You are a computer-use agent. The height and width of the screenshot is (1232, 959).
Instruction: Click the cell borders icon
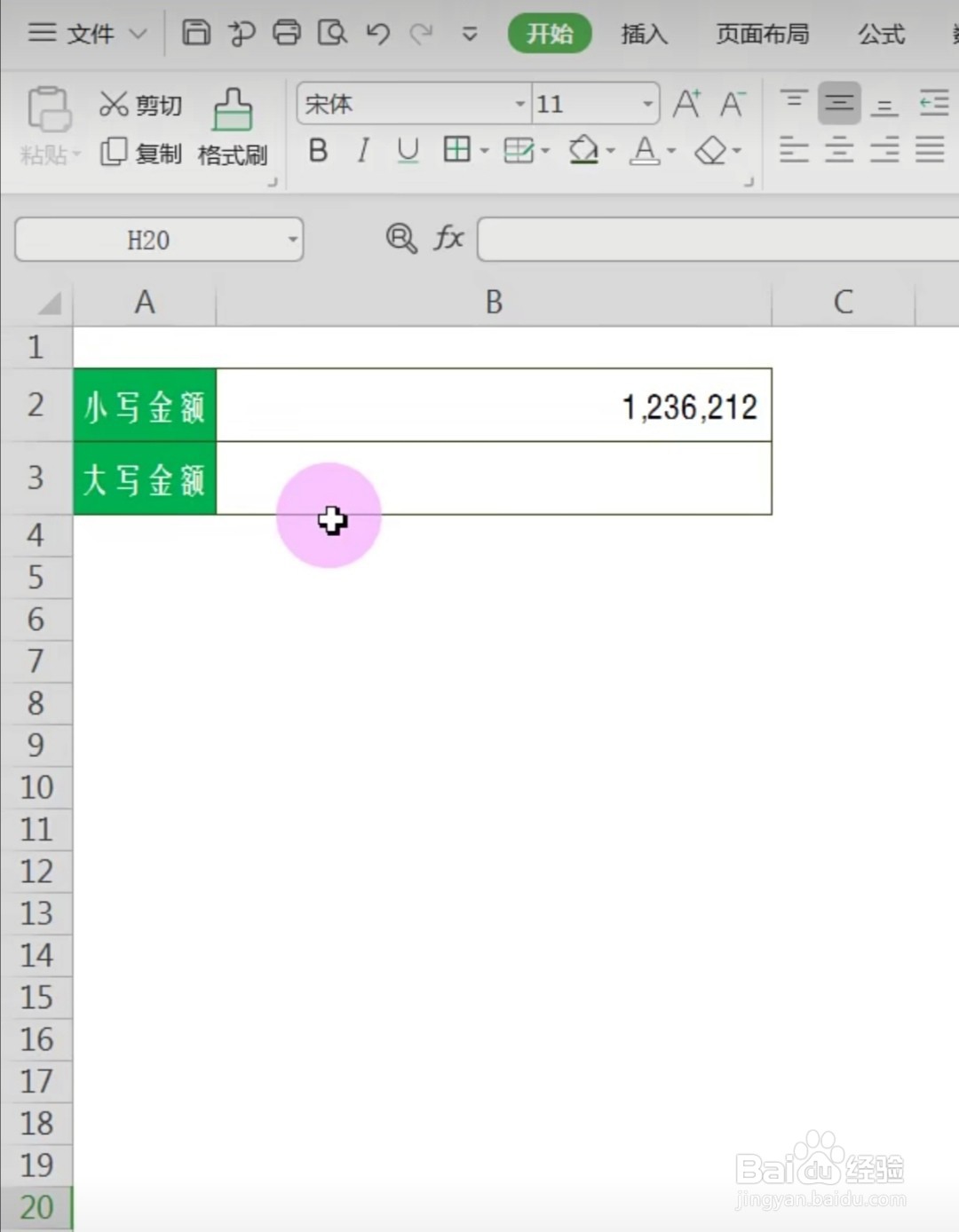[x=456, y=149]
